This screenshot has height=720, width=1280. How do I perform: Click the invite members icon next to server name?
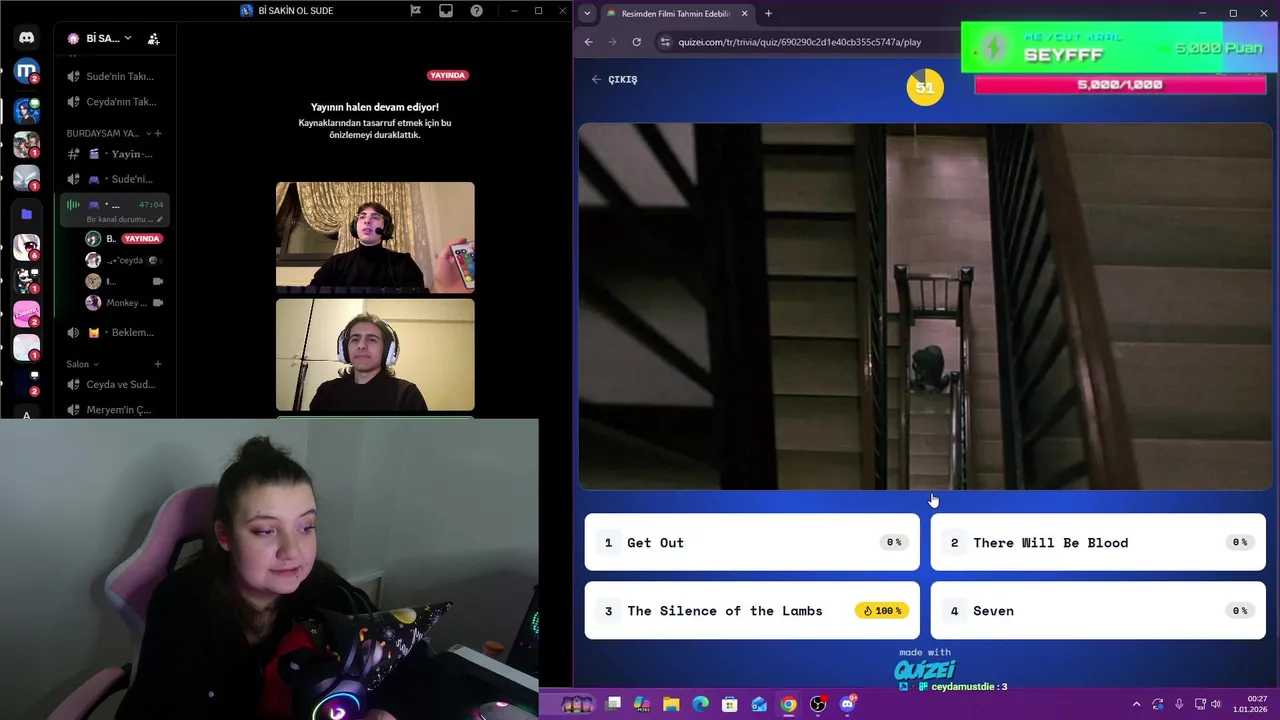point(153,39)
